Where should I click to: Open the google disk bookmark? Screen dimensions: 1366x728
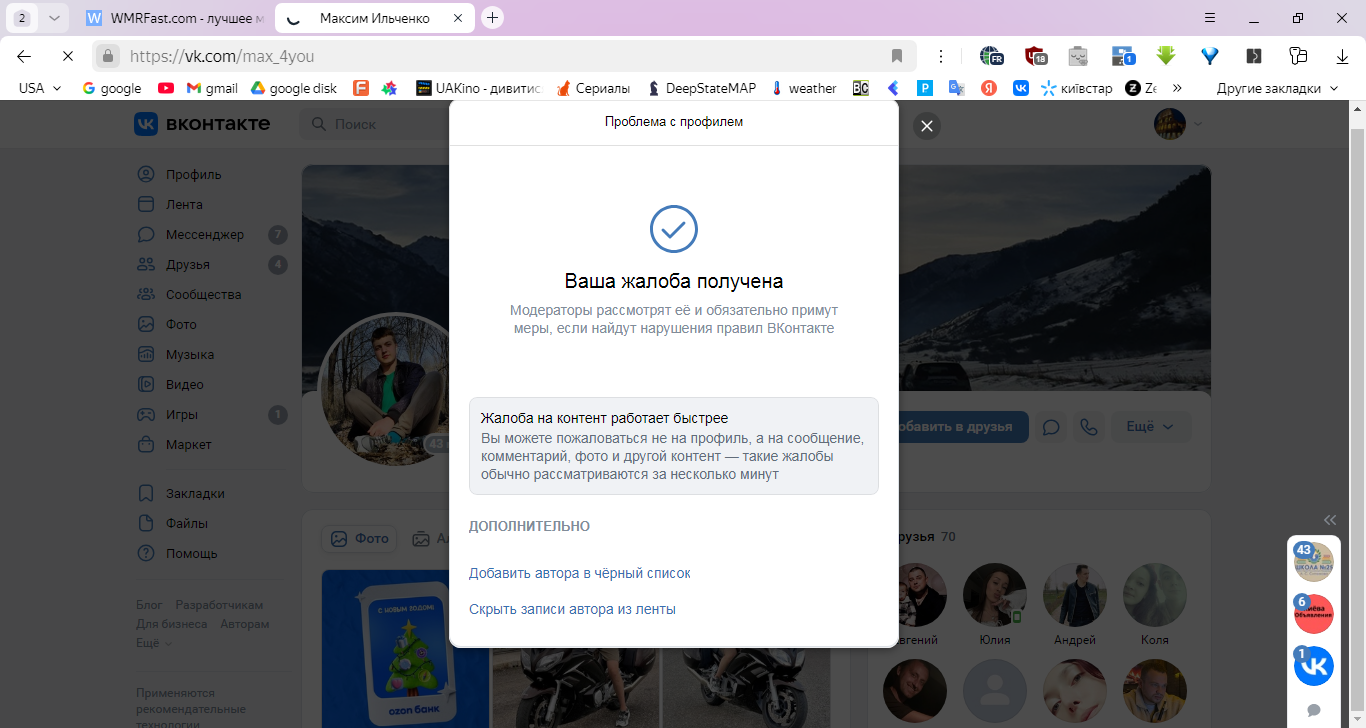coord(293,88)
